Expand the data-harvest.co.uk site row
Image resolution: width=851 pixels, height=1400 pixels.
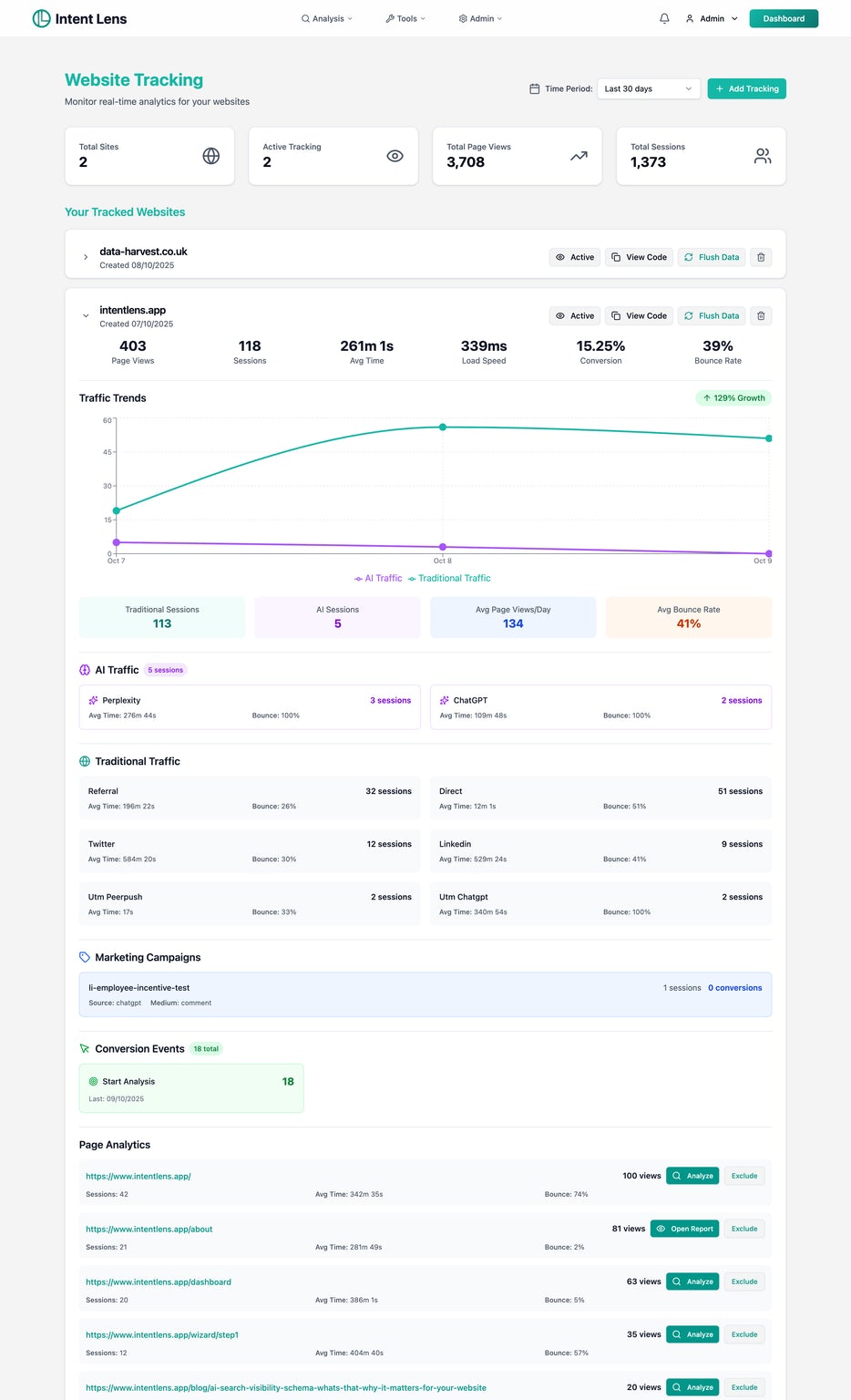click(x=86, y=257)
